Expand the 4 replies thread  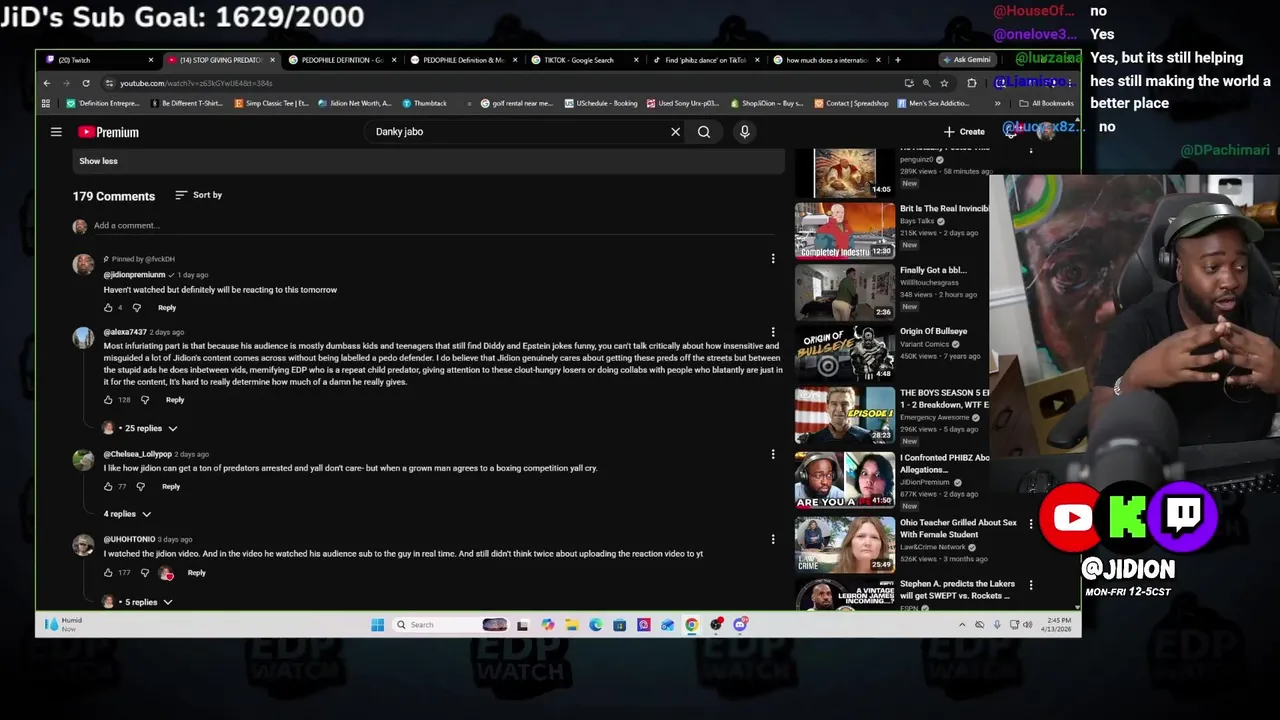[x=127, y=514]
